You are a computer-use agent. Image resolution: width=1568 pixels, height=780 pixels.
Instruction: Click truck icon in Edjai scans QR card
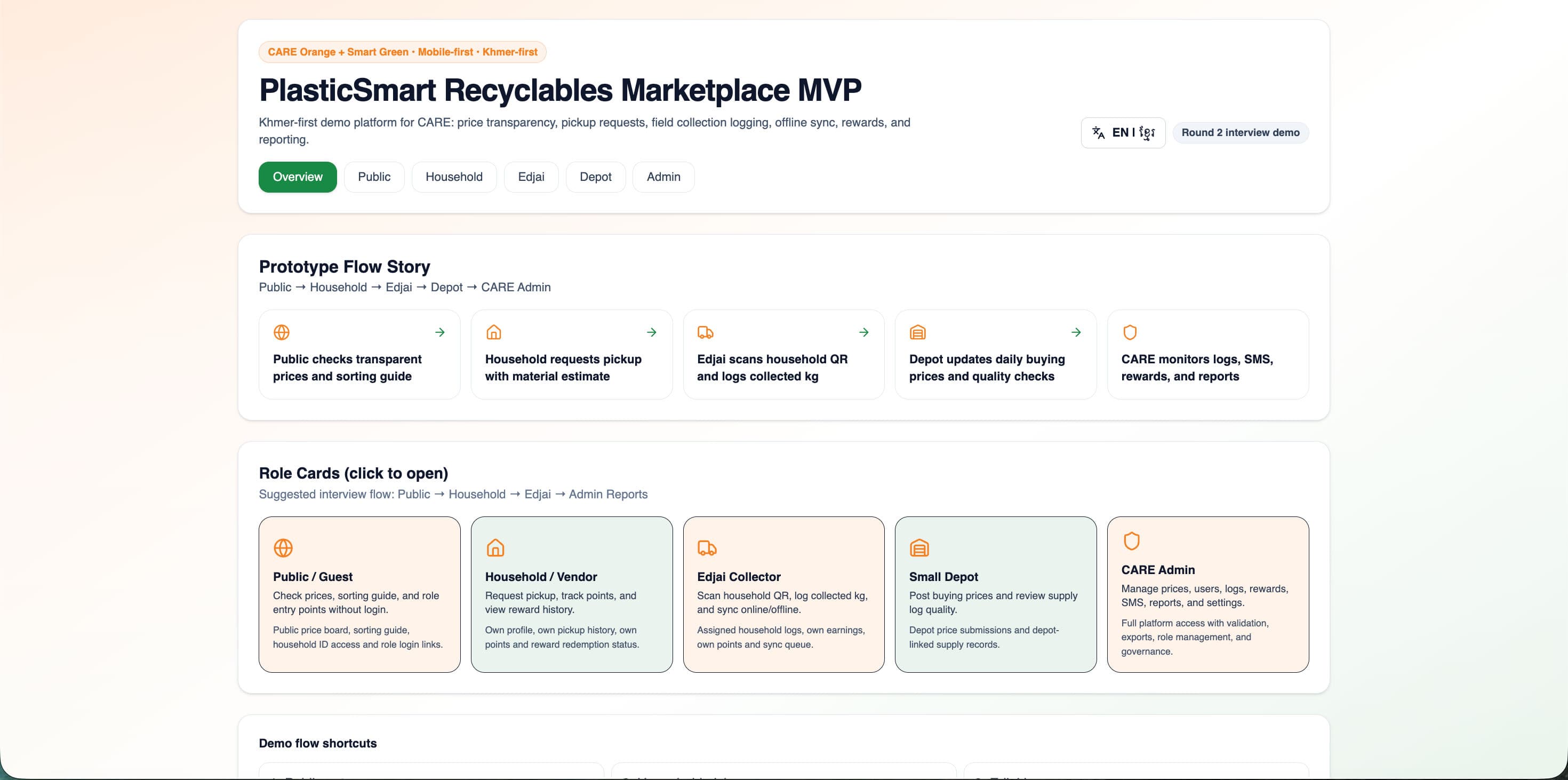coord(706,332)
